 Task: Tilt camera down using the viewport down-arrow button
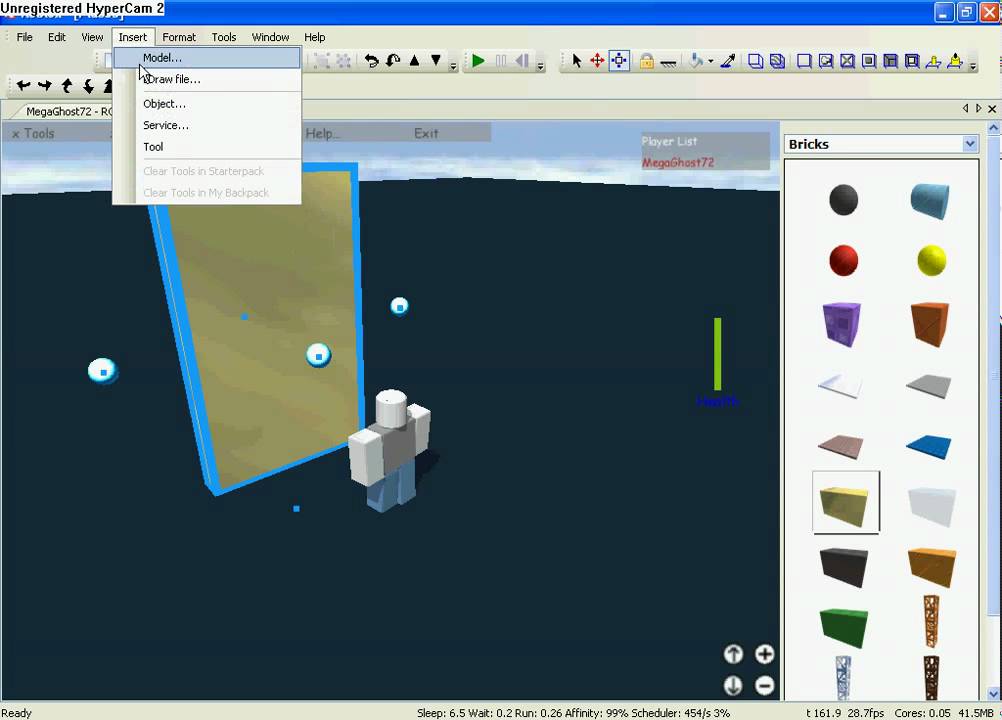point(733,686)
